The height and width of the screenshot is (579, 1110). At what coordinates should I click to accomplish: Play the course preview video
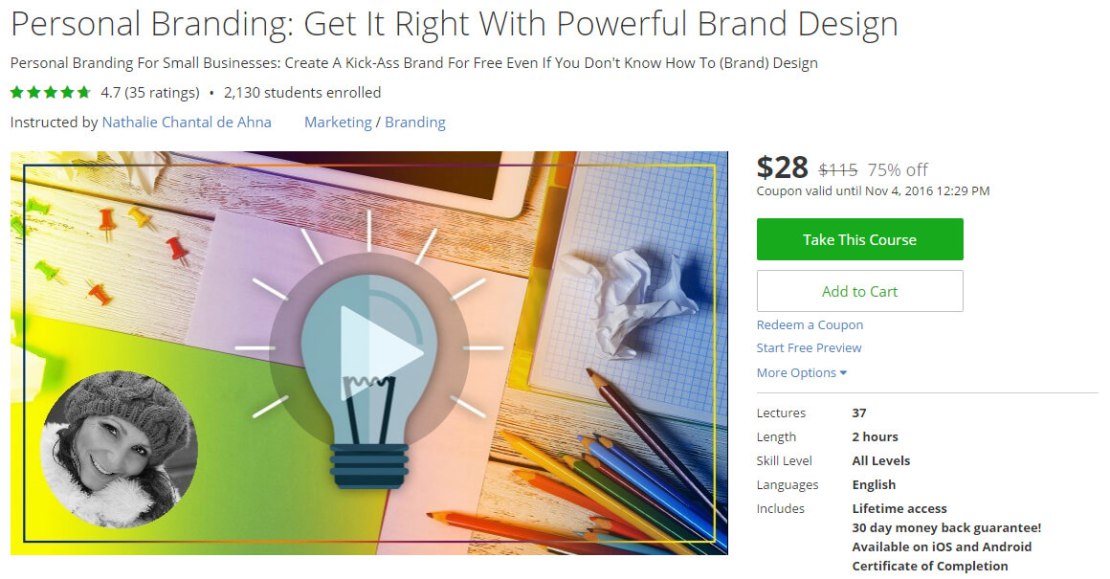tap(381, 352)
